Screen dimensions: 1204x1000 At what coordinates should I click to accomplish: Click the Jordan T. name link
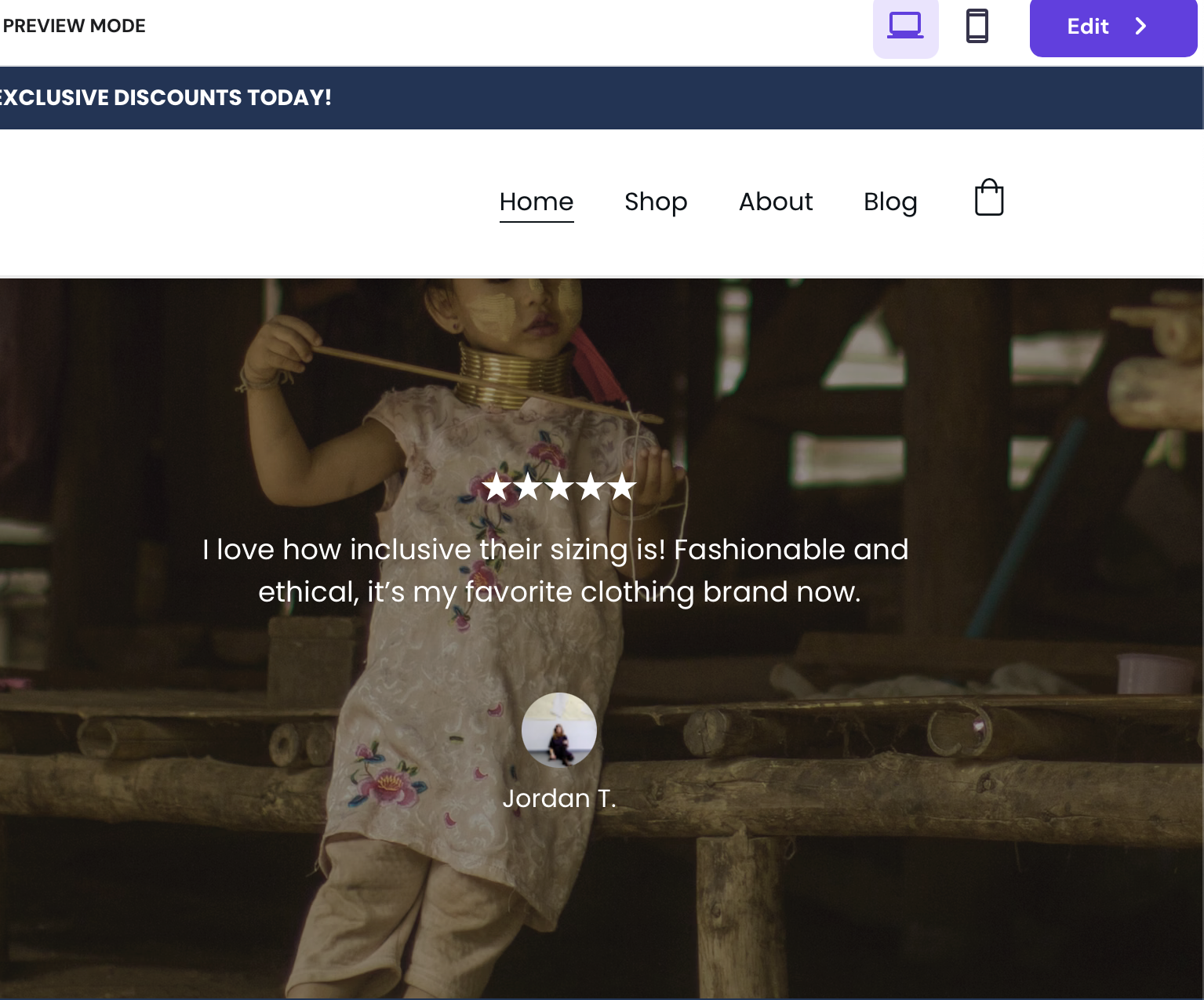click(x=559, y=798)
